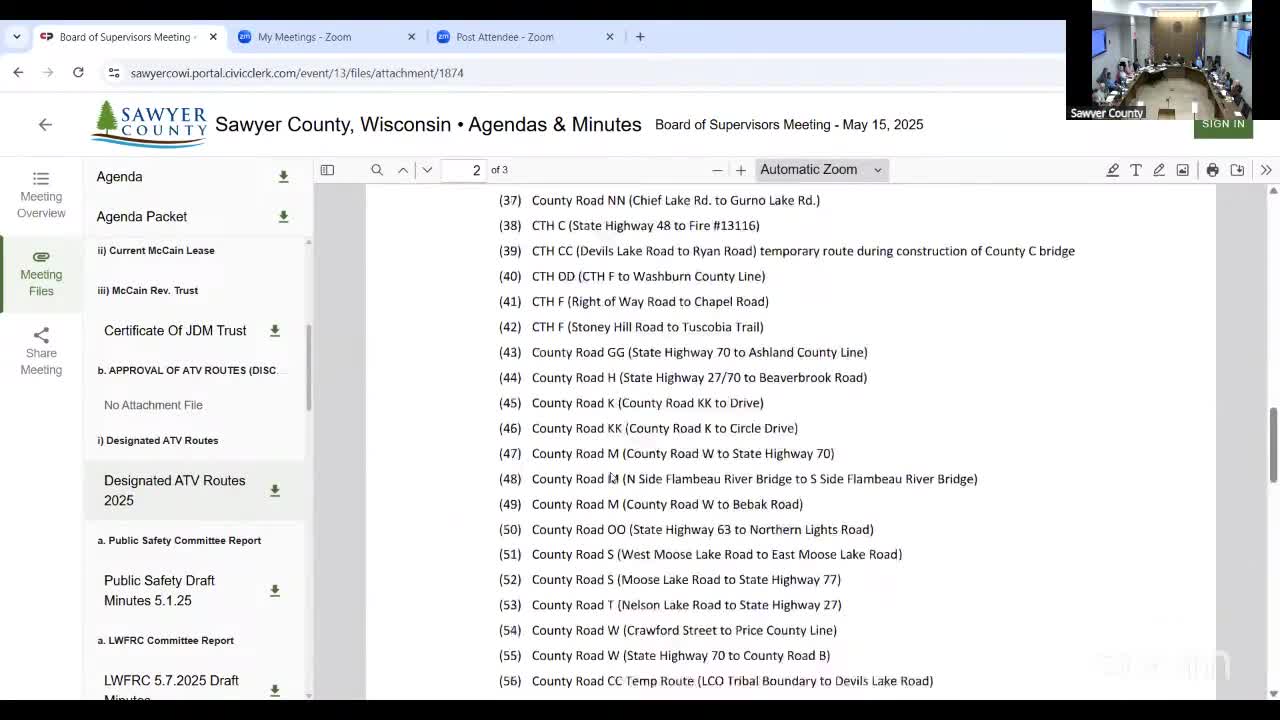The width and height of the screenshot is (1280, 720).
Task: Select the Board of Supervisors Meeting tab
Action: pos(124,37)
